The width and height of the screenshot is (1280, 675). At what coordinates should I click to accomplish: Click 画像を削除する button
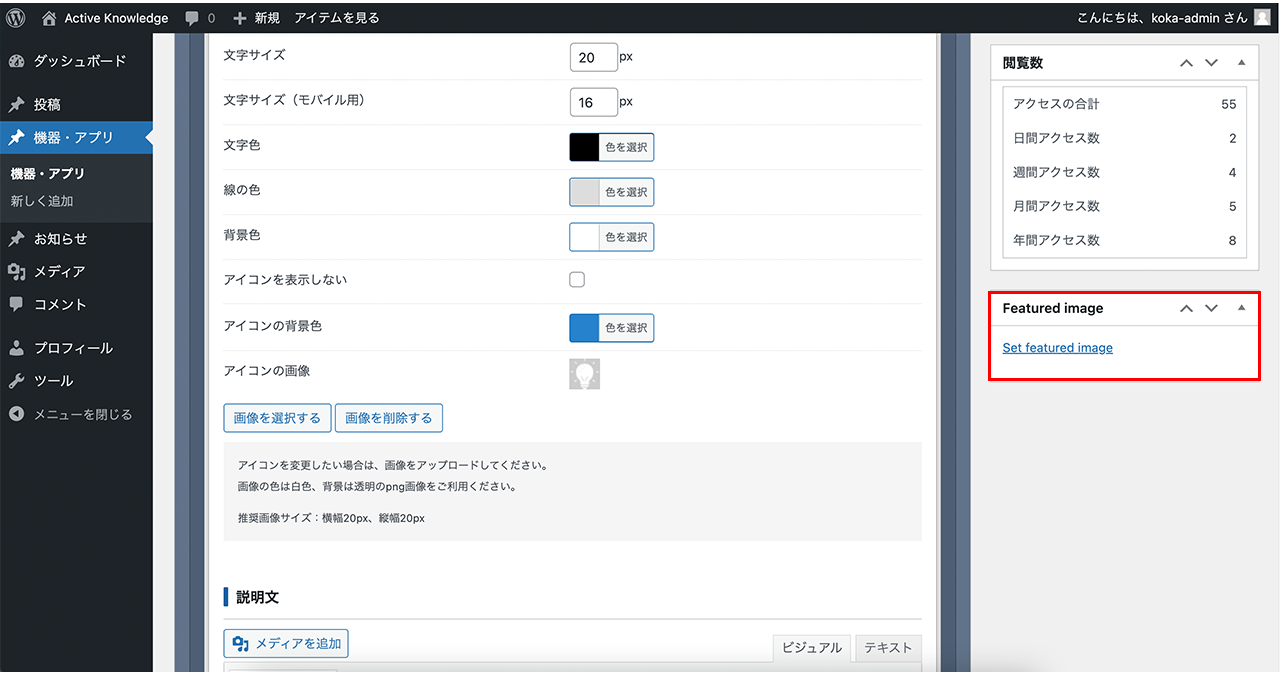(x=389, y=418)
